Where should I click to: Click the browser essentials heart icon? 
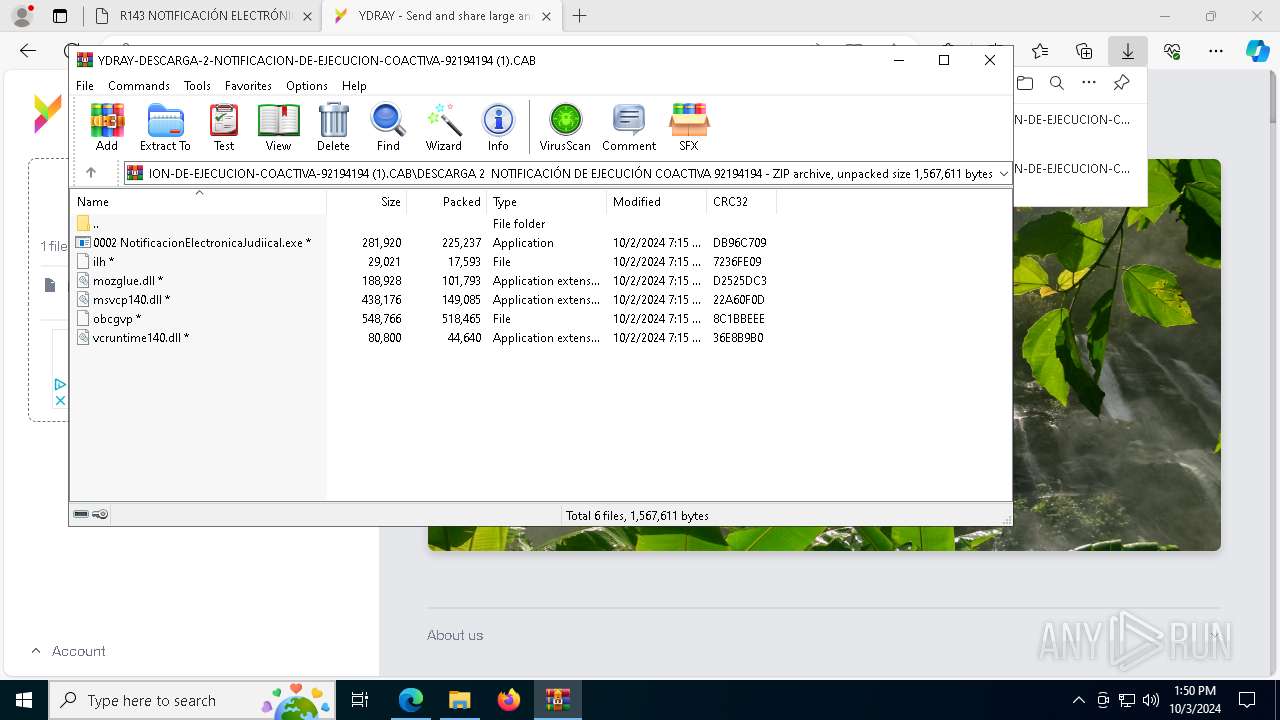[1172, 51]
